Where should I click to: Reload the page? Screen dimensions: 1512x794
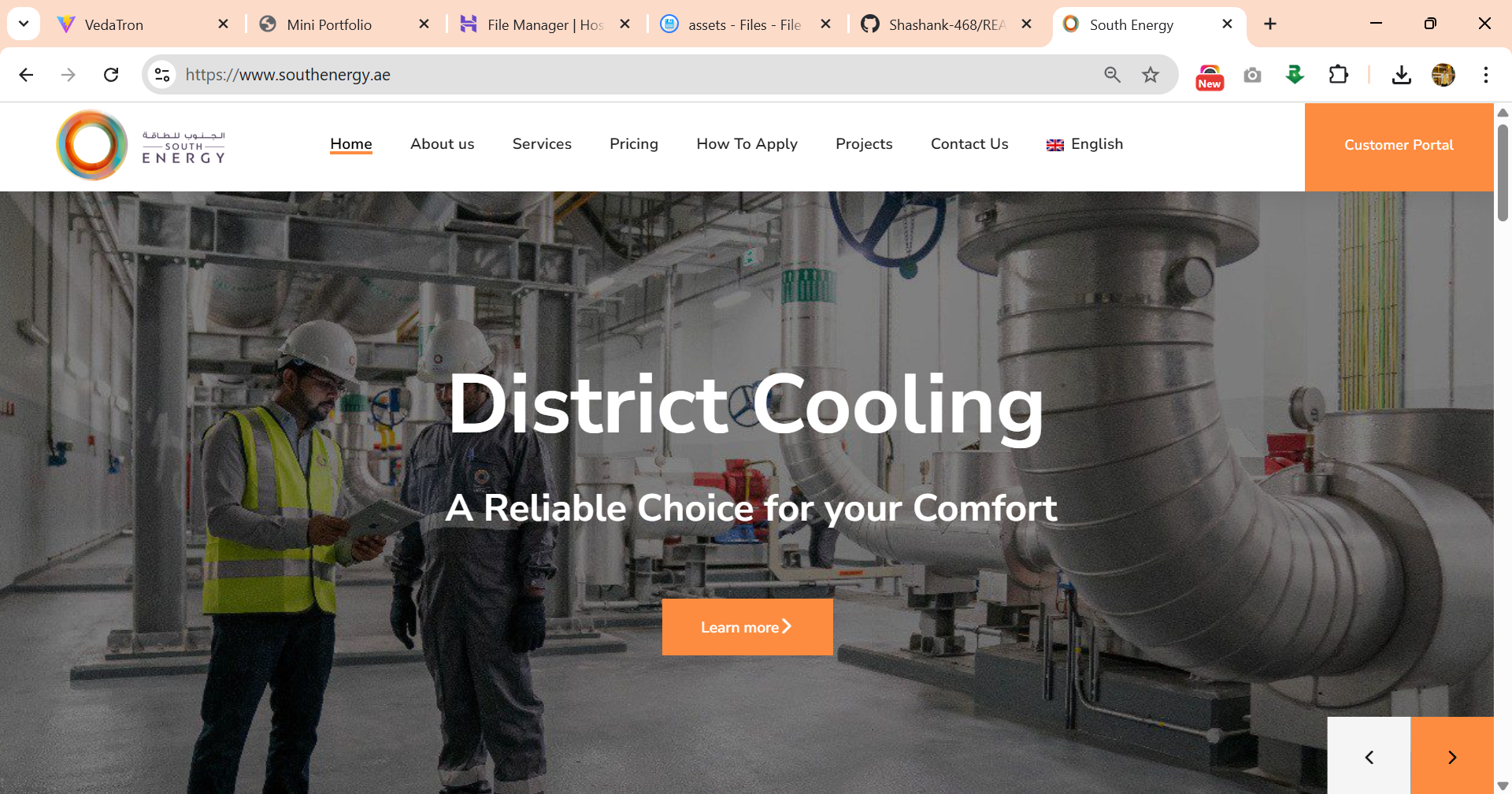(111, 75)
